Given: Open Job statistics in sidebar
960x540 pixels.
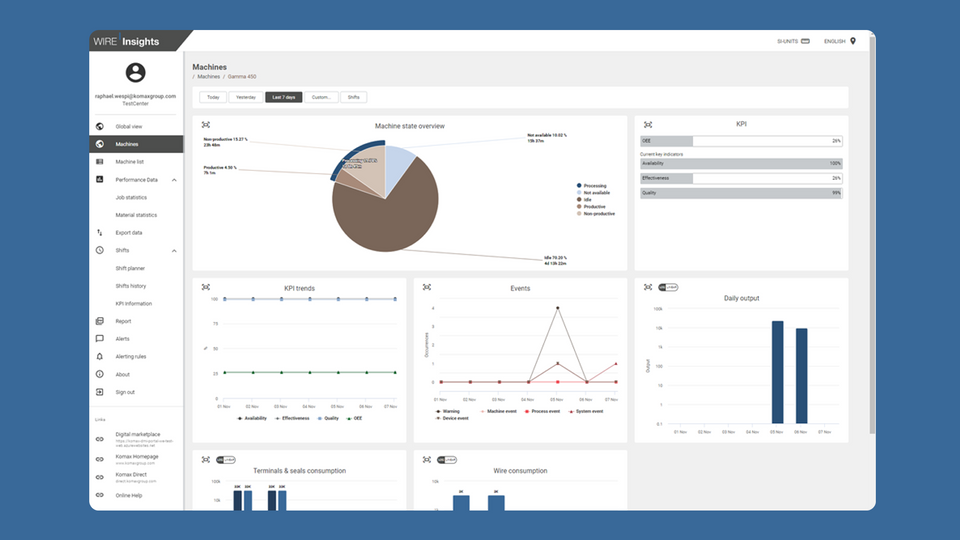Looking at the screenshot, I should (x=131, y=198).
